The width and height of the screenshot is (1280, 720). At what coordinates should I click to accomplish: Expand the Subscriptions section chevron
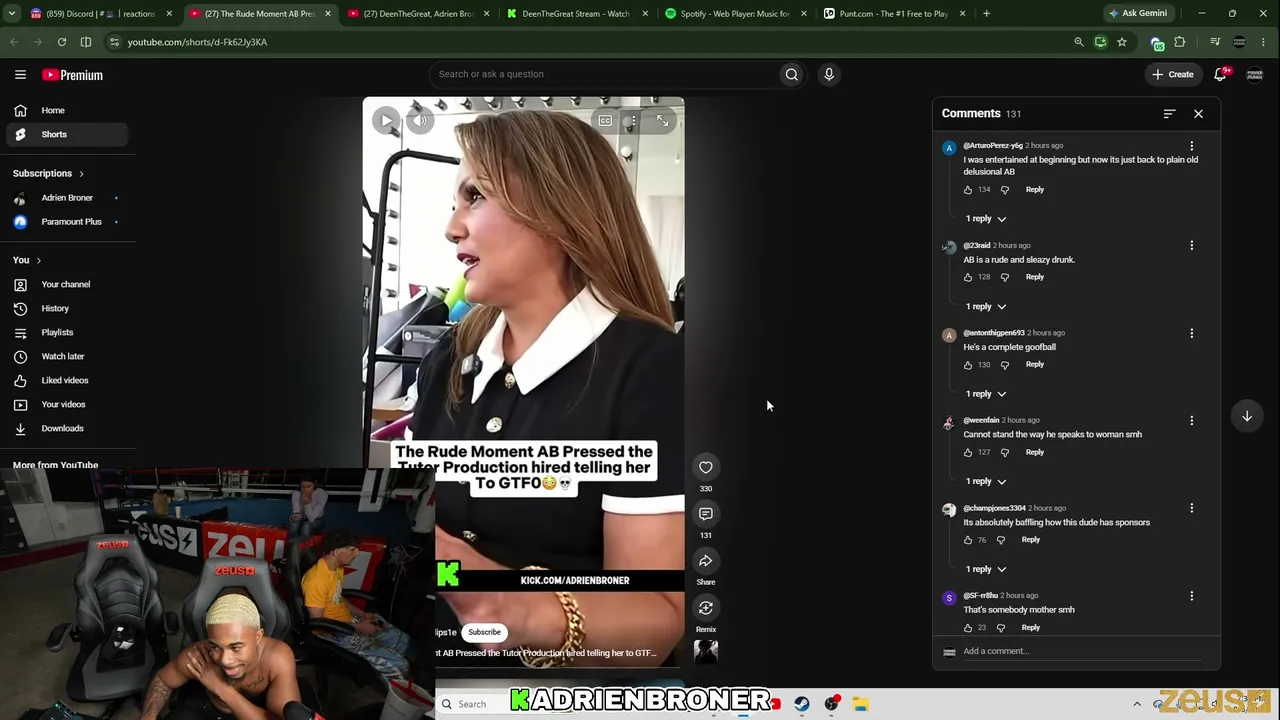tap(81, 174)
